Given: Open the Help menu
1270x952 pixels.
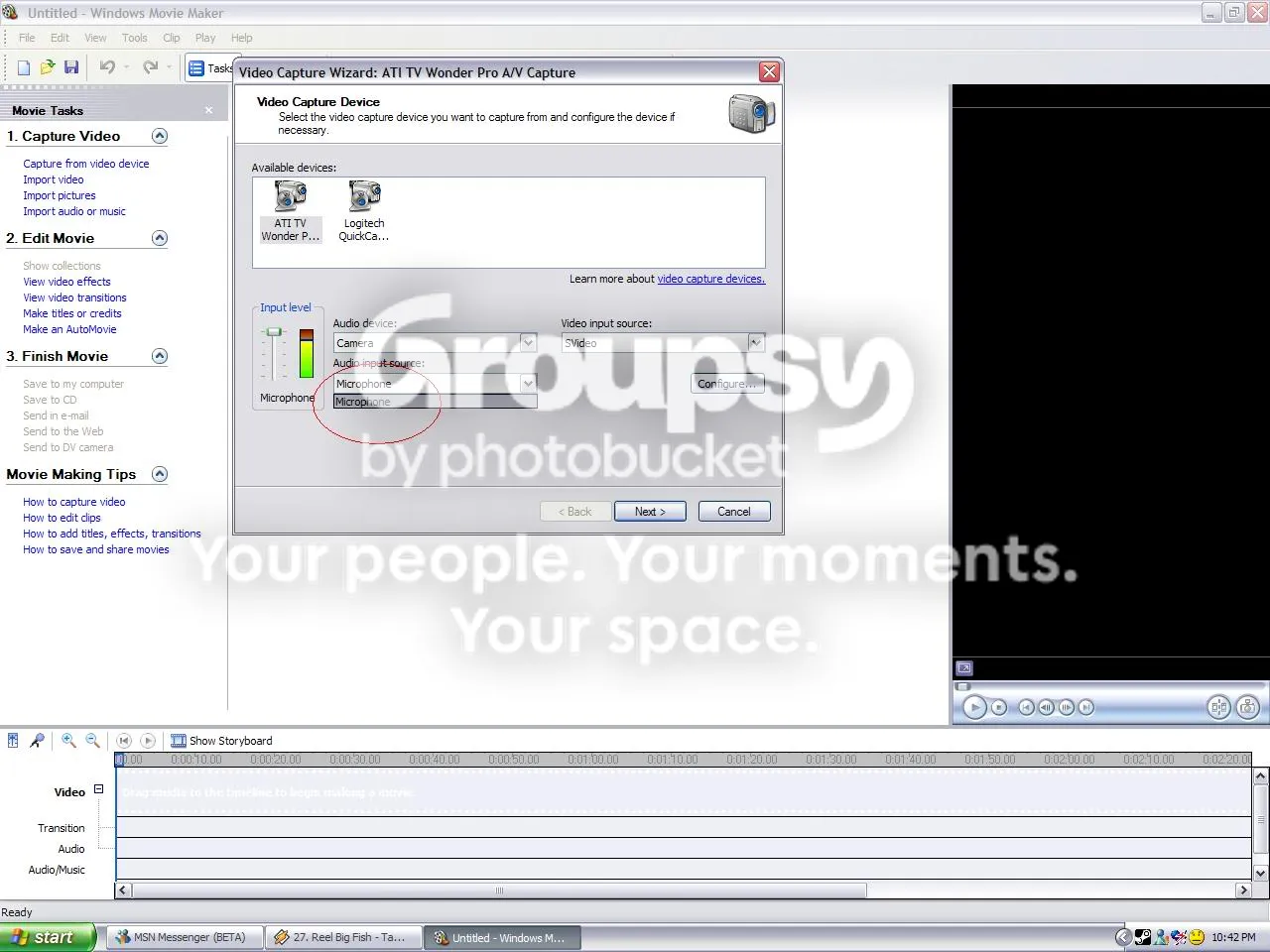Looking at the screenshot, I should [x=242, y=38].
